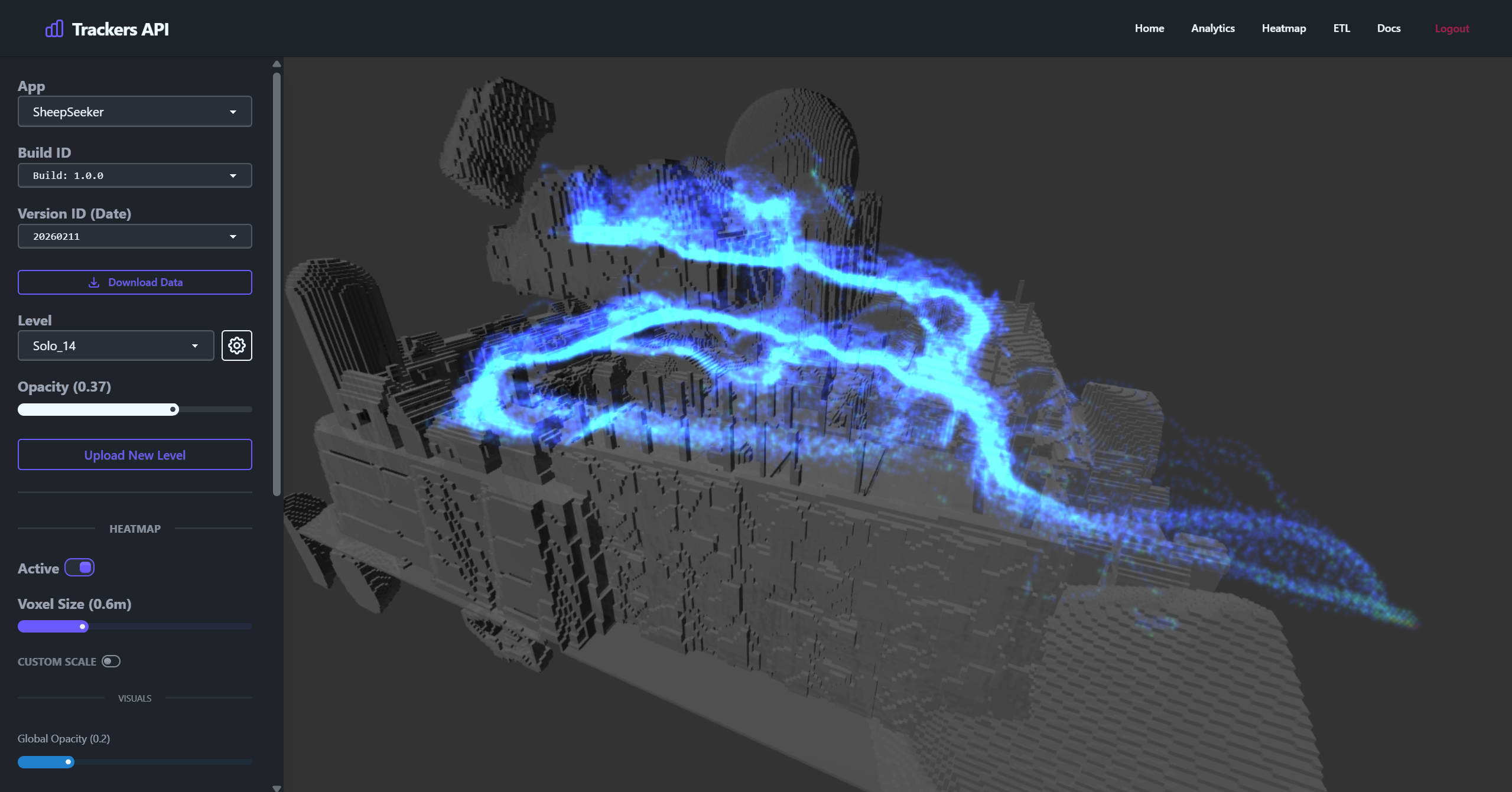Open the Version ID date selector

point(135,236)
